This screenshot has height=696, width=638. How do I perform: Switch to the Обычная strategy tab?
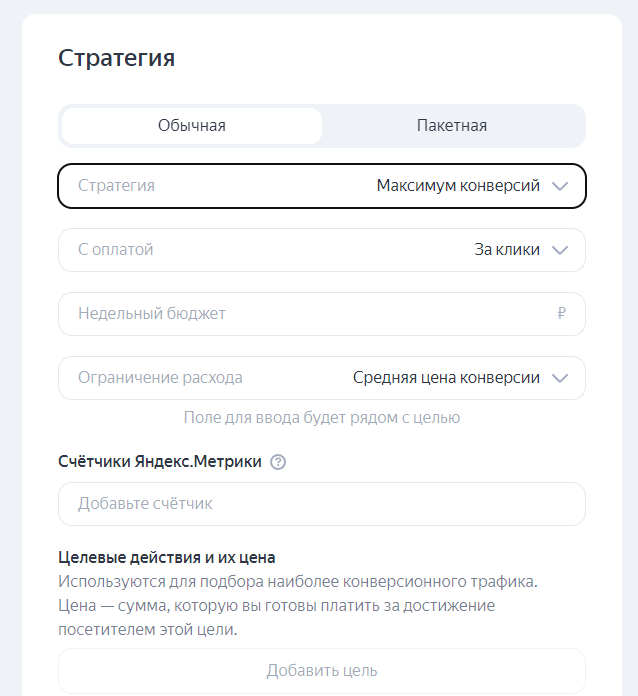(192, 126)
